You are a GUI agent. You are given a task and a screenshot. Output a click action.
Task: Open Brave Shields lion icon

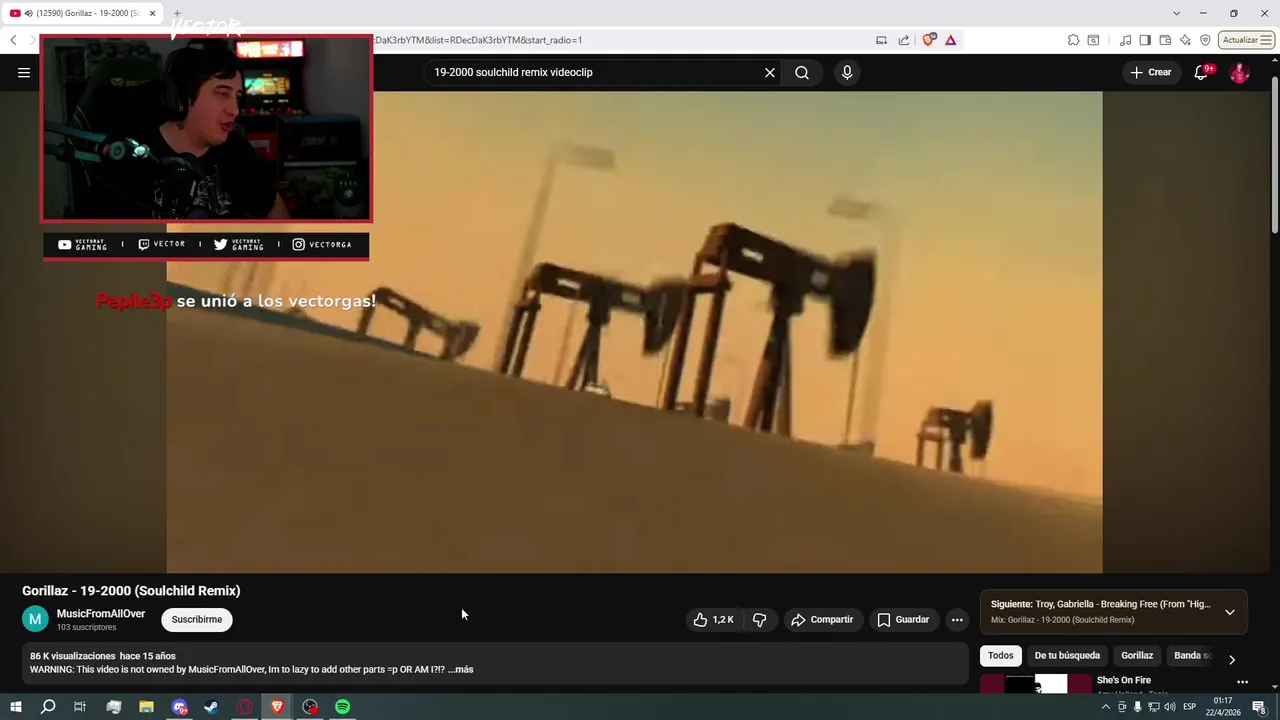[929, 40]
